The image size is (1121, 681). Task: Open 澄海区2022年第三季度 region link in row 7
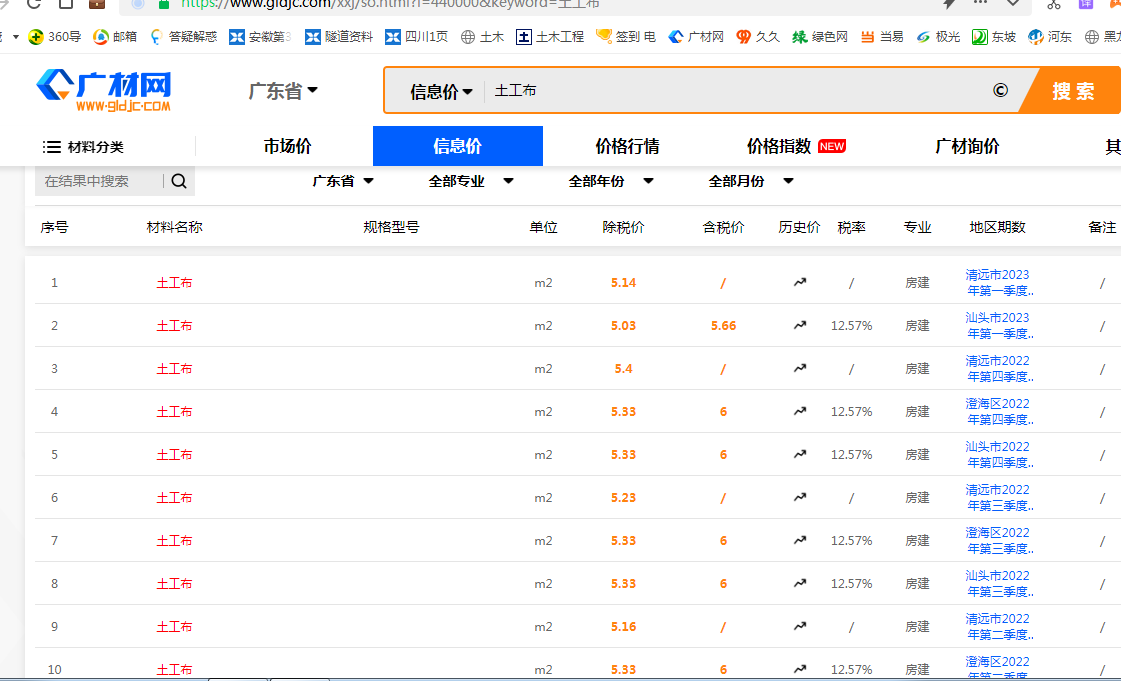pos(999,540)
